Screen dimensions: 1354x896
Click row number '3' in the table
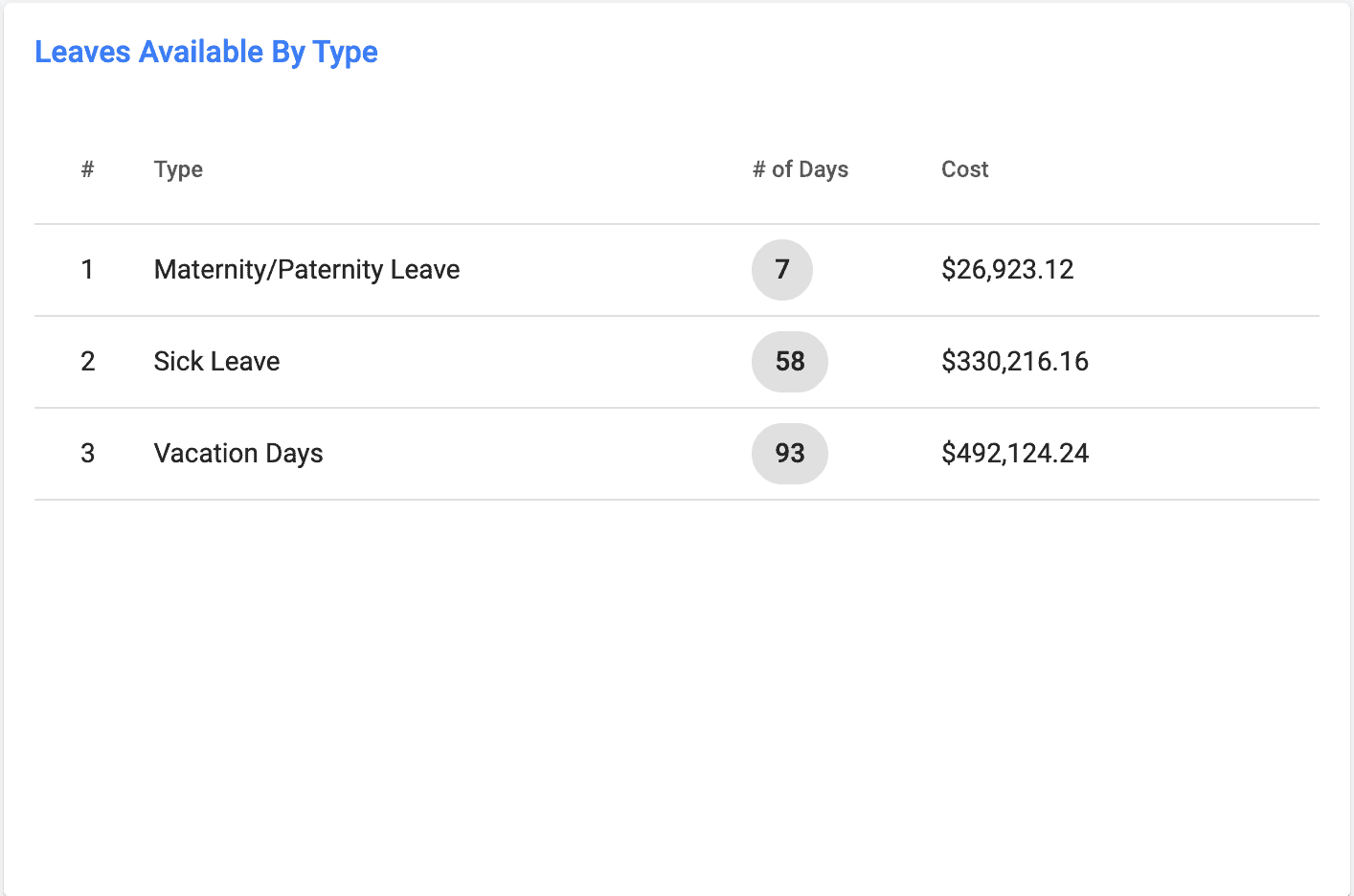click(x=87, y=454)
